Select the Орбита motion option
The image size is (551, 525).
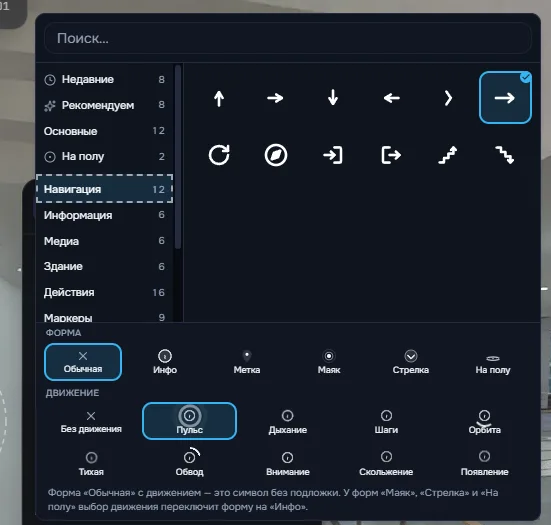485,421
